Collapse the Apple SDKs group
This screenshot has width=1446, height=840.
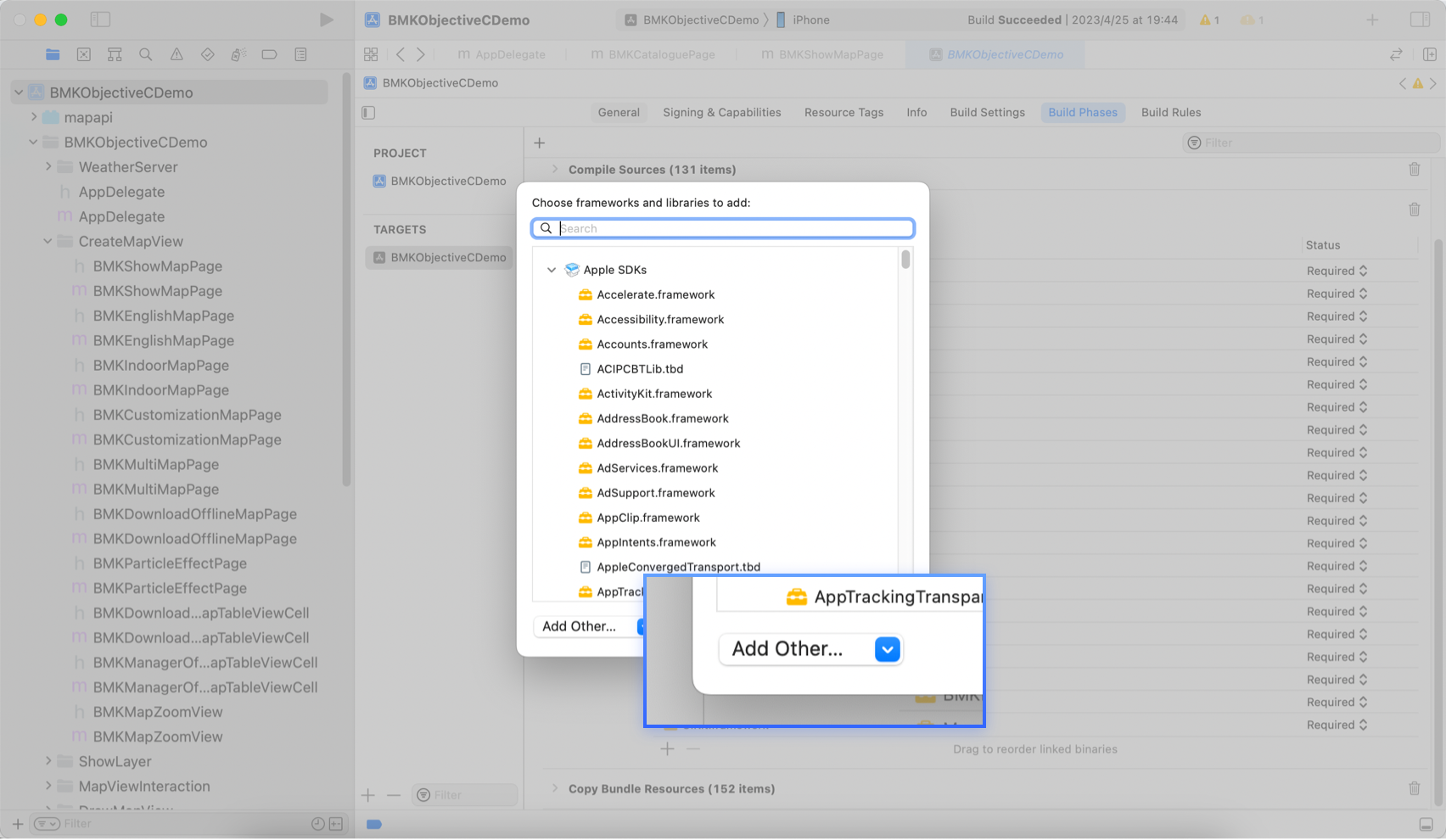pyautogui.click(x=552, y=270)
